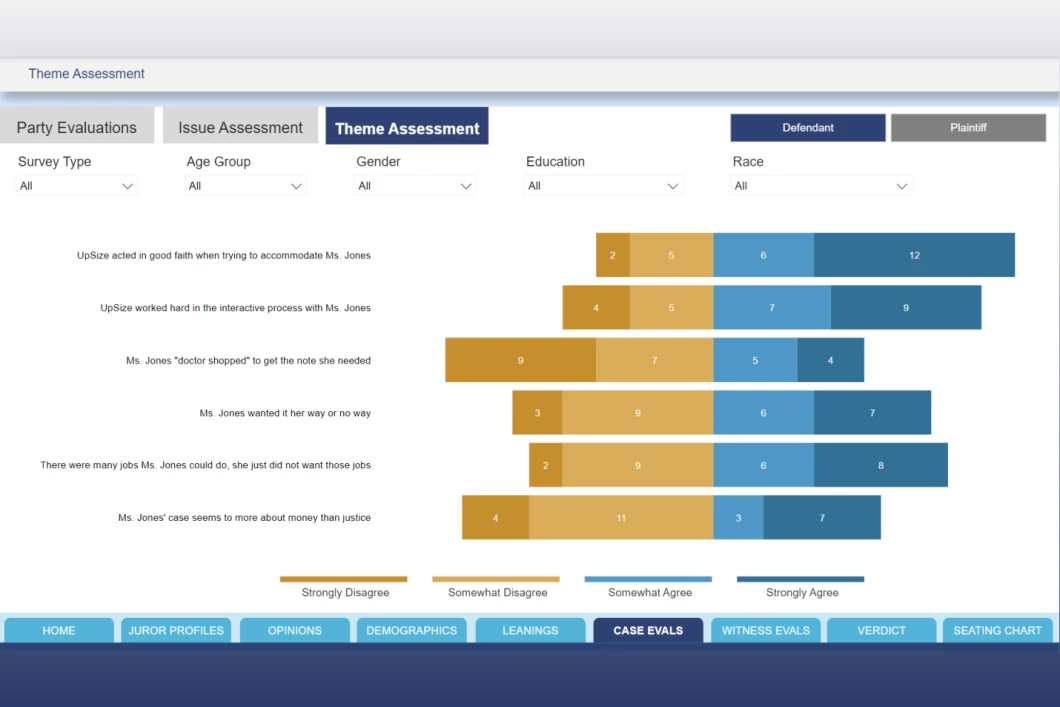Go to the LEANINGS page

[x=530, y=630]
